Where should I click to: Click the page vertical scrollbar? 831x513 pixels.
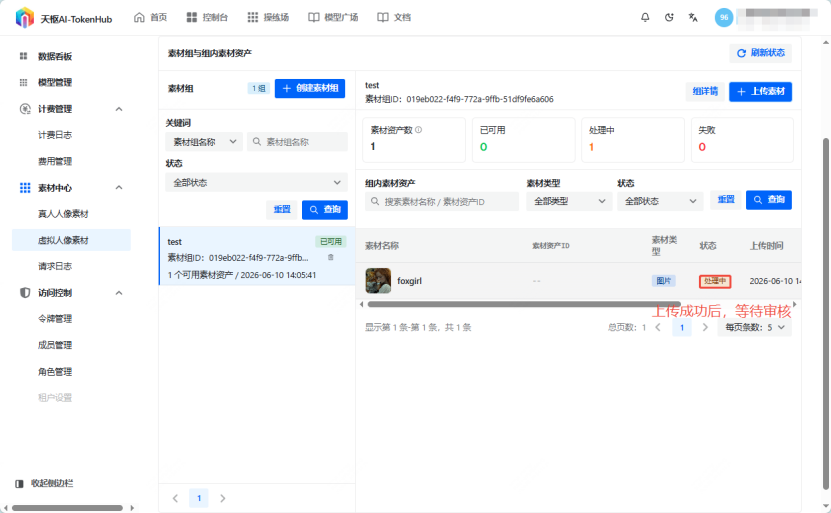(x=826, y=313)
